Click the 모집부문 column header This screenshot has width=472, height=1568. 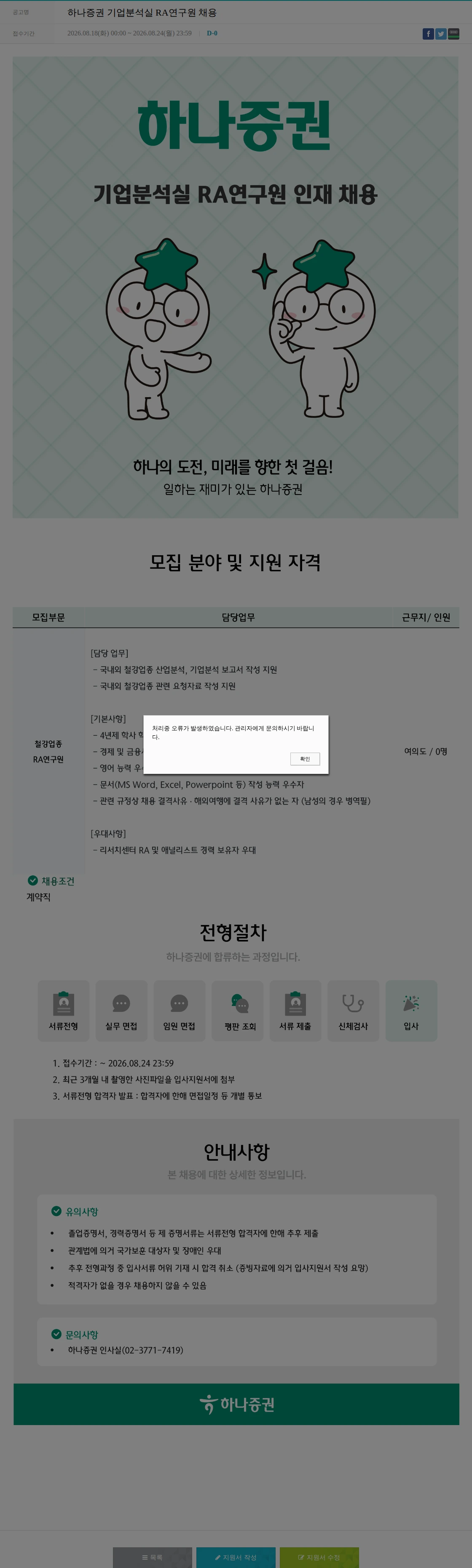48,617
